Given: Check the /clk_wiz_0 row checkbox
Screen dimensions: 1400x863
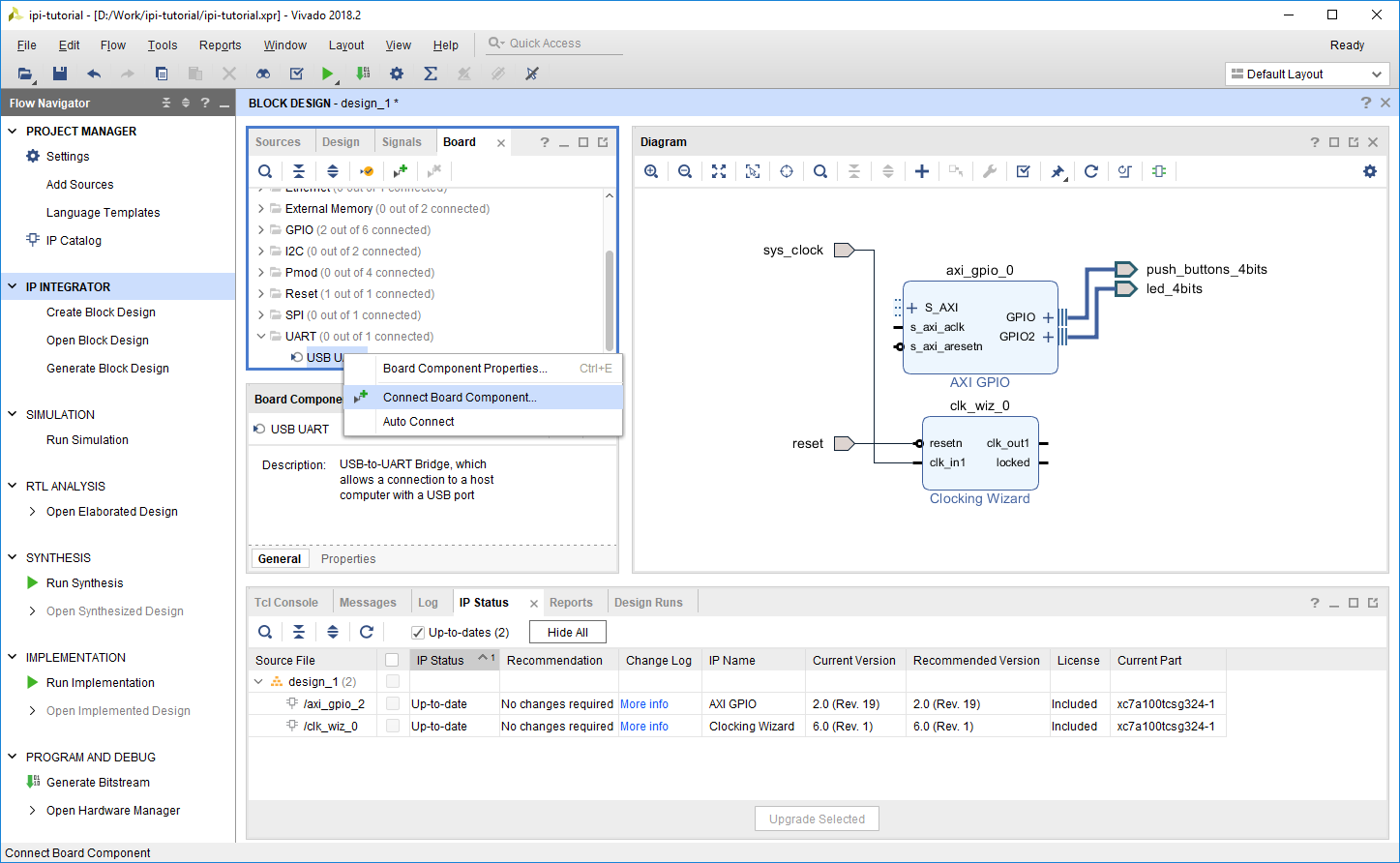Looking at the screenshot, I should [392, 727].
